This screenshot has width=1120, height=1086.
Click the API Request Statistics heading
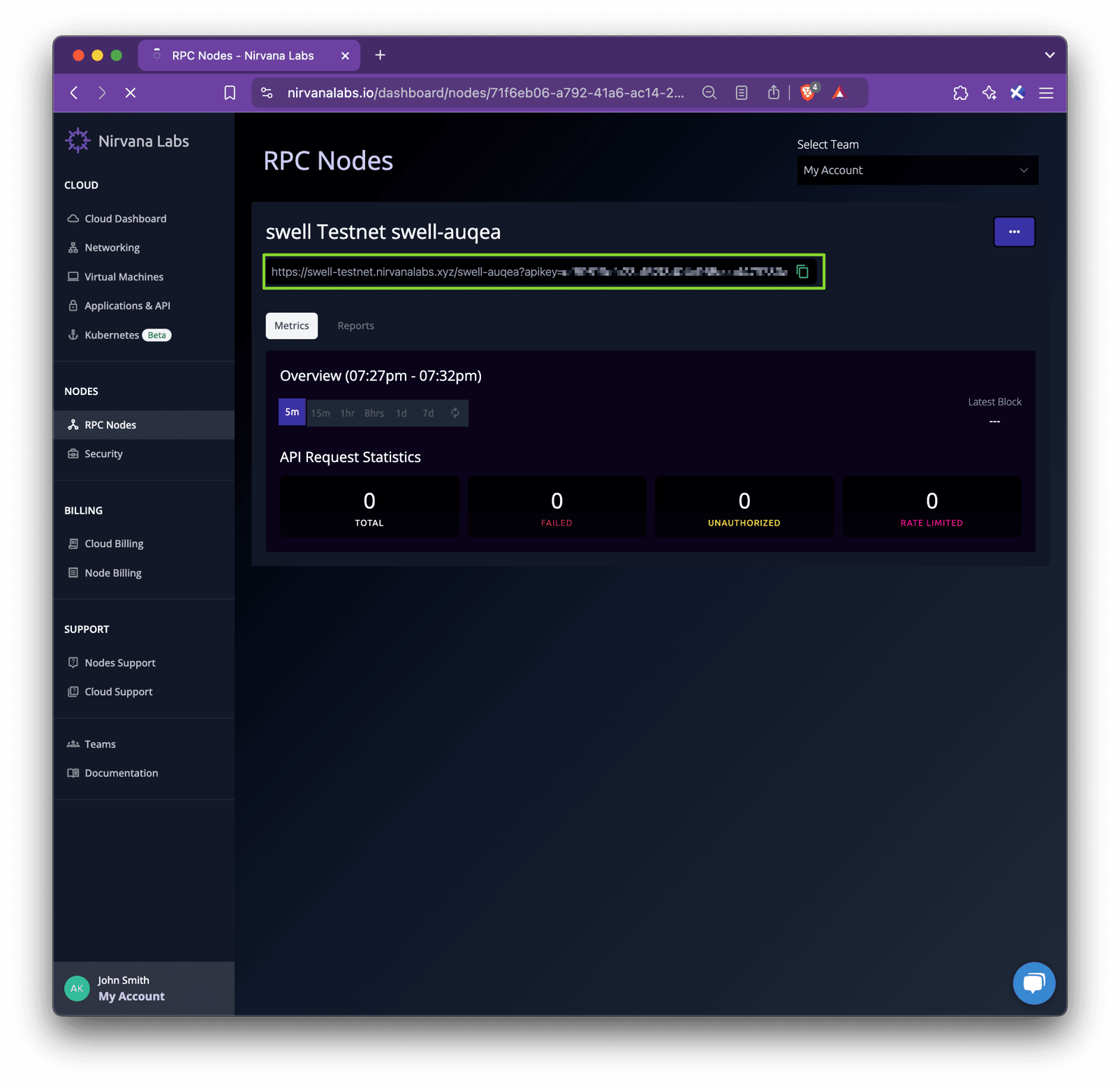tap(351, 457)
